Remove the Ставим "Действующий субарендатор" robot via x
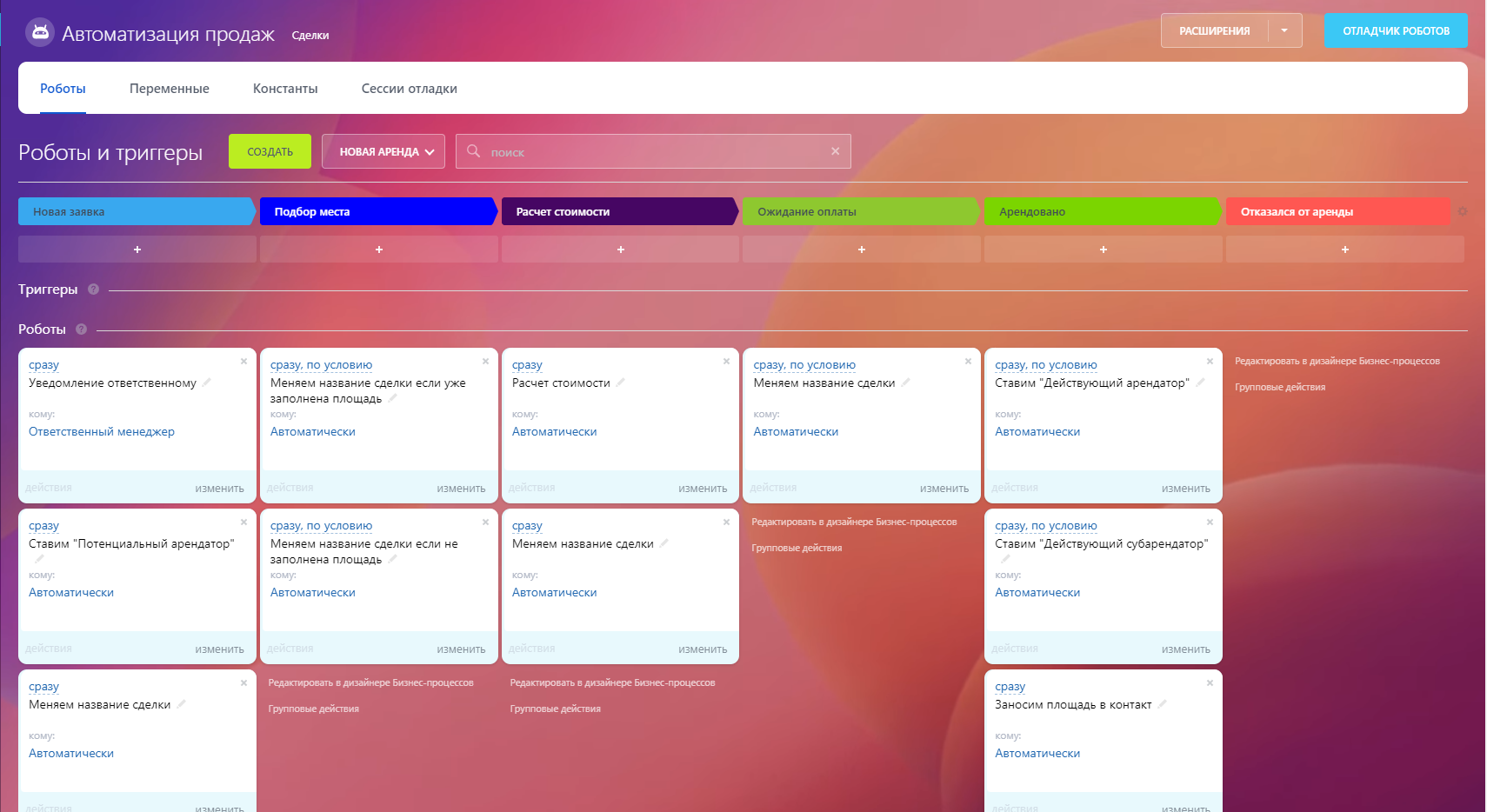 (x=1210, y=522)
